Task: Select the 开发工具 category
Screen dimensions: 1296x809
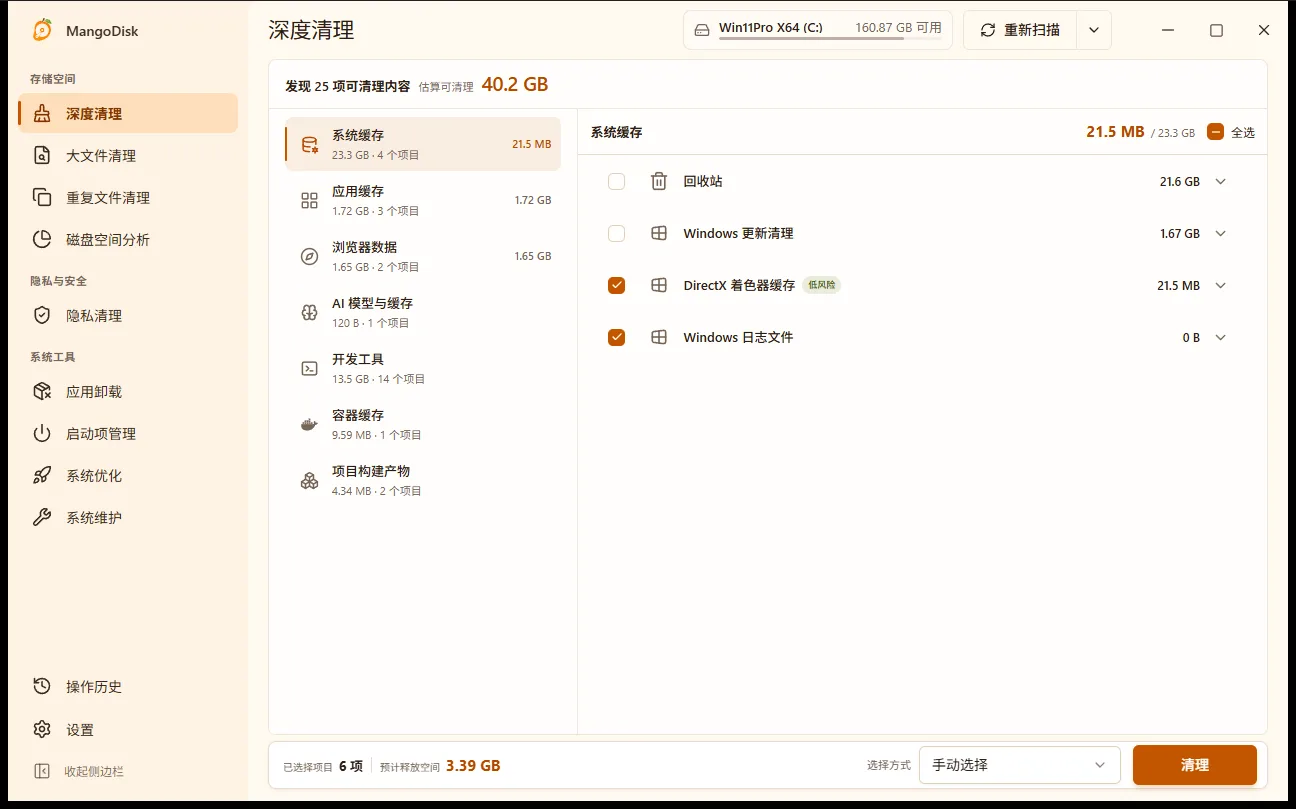Action: 423,369
